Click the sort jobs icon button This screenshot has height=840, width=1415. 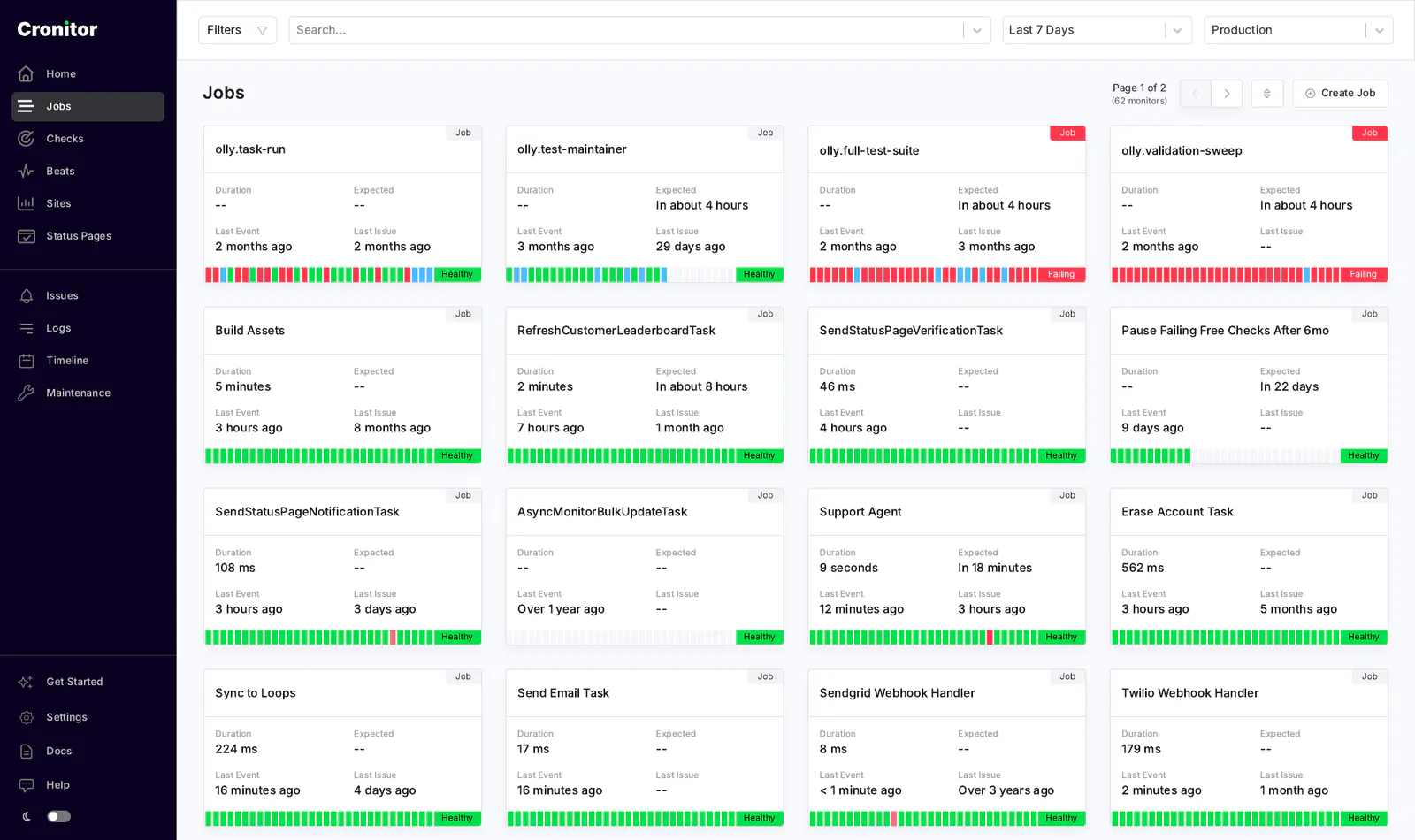tap(1267, 94)
